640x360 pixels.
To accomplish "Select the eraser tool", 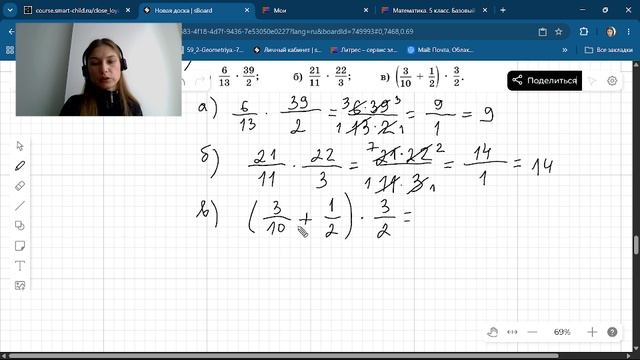I will (x=20, y=186).
